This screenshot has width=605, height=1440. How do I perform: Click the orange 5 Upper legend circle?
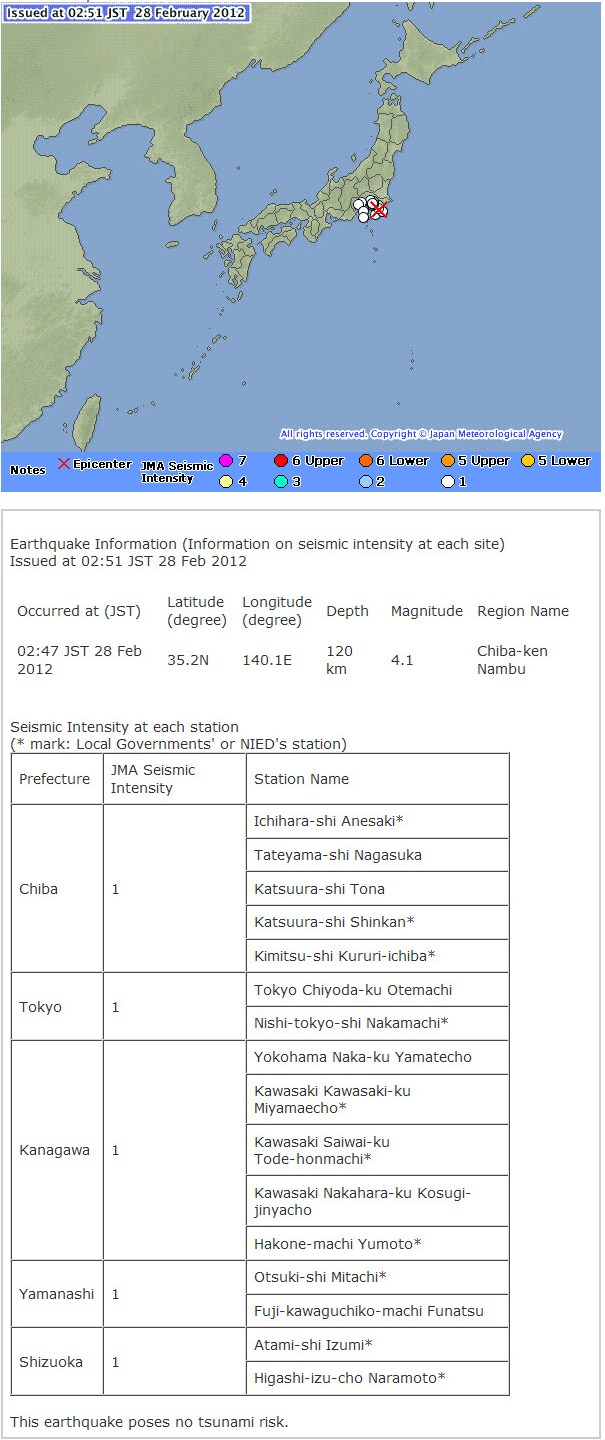448,461
